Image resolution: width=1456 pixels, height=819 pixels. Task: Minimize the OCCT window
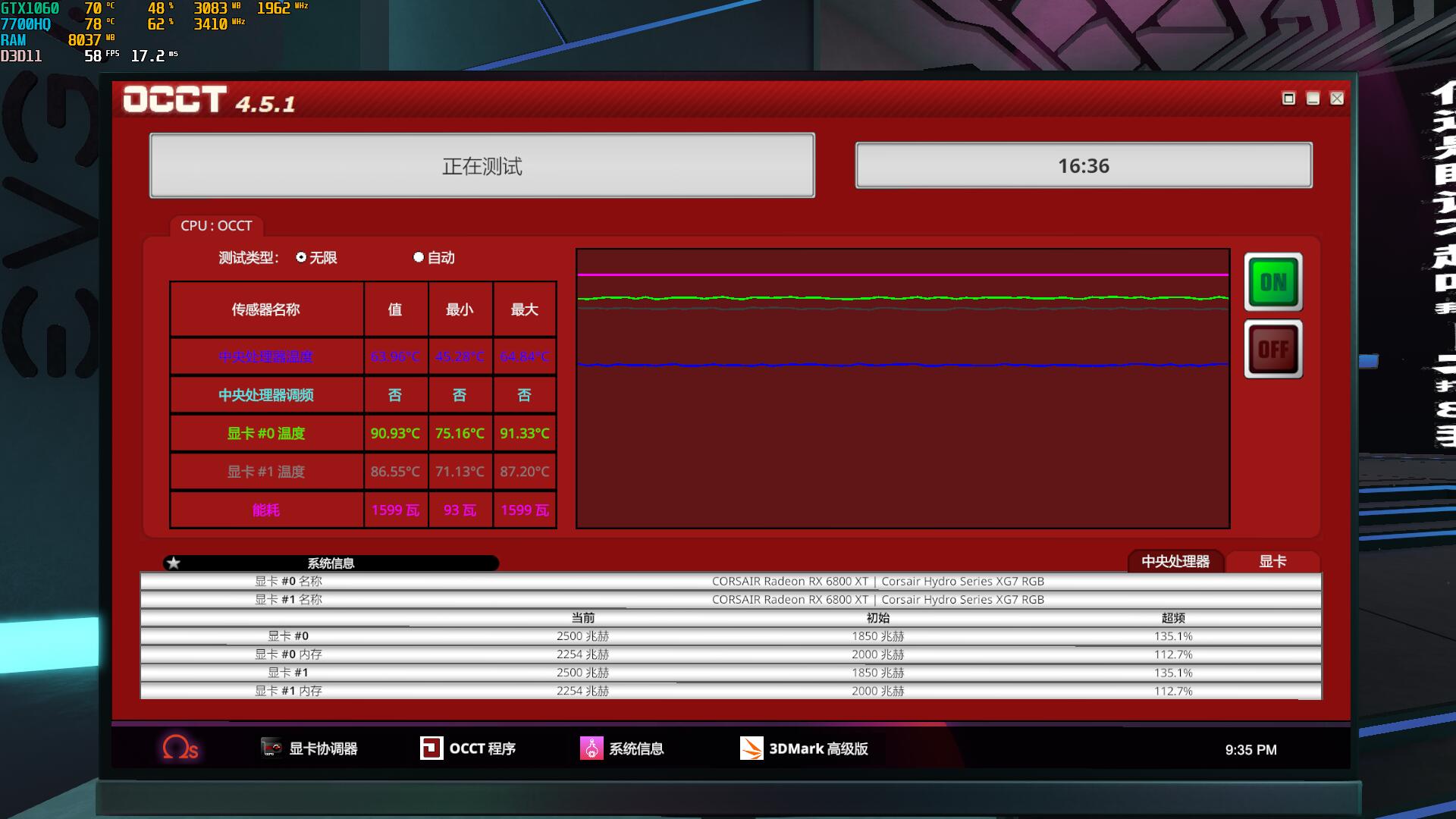(x=1313, y=99)
